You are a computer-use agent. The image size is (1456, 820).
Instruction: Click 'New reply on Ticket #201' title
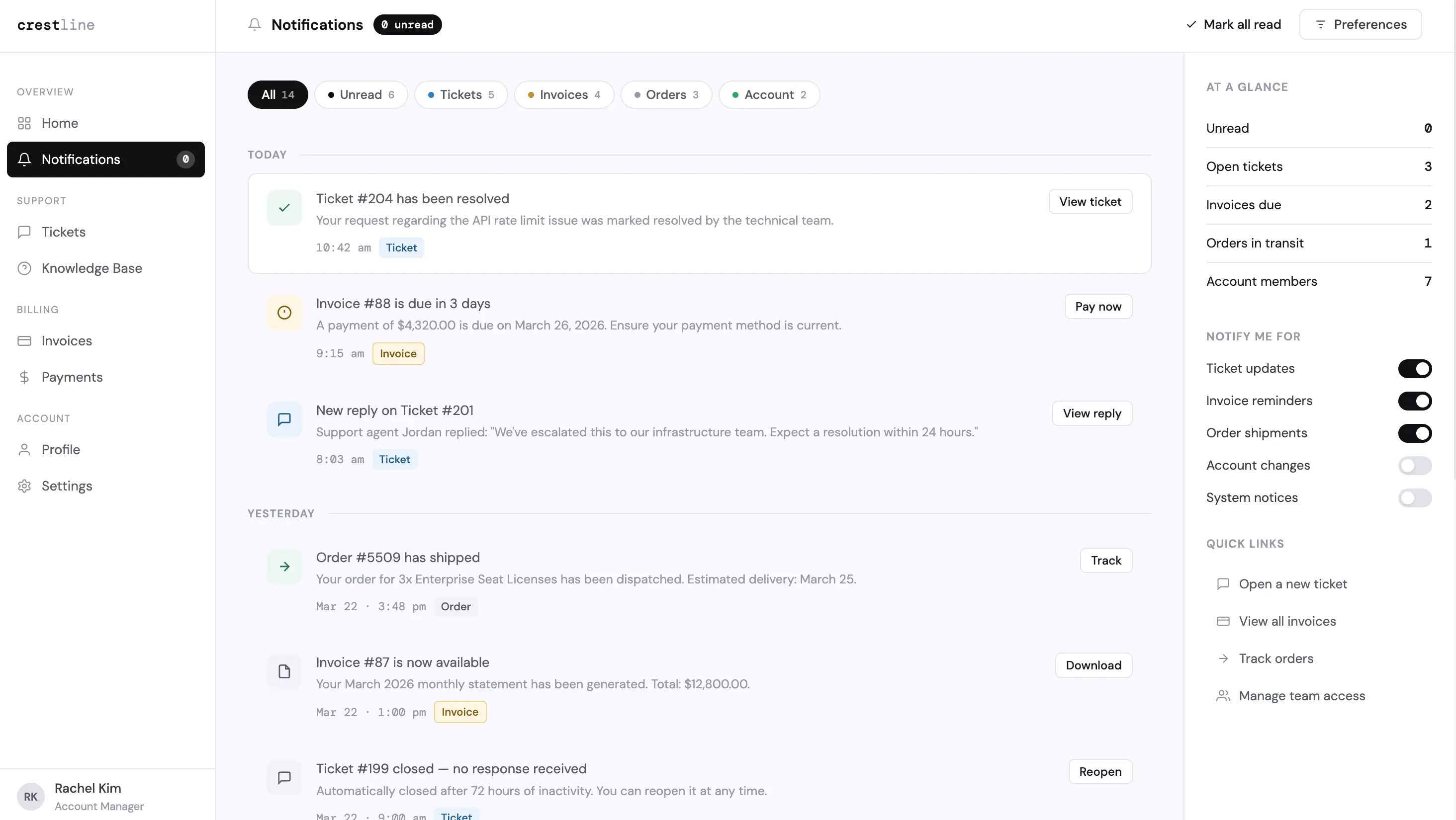(x=394, y=410)
